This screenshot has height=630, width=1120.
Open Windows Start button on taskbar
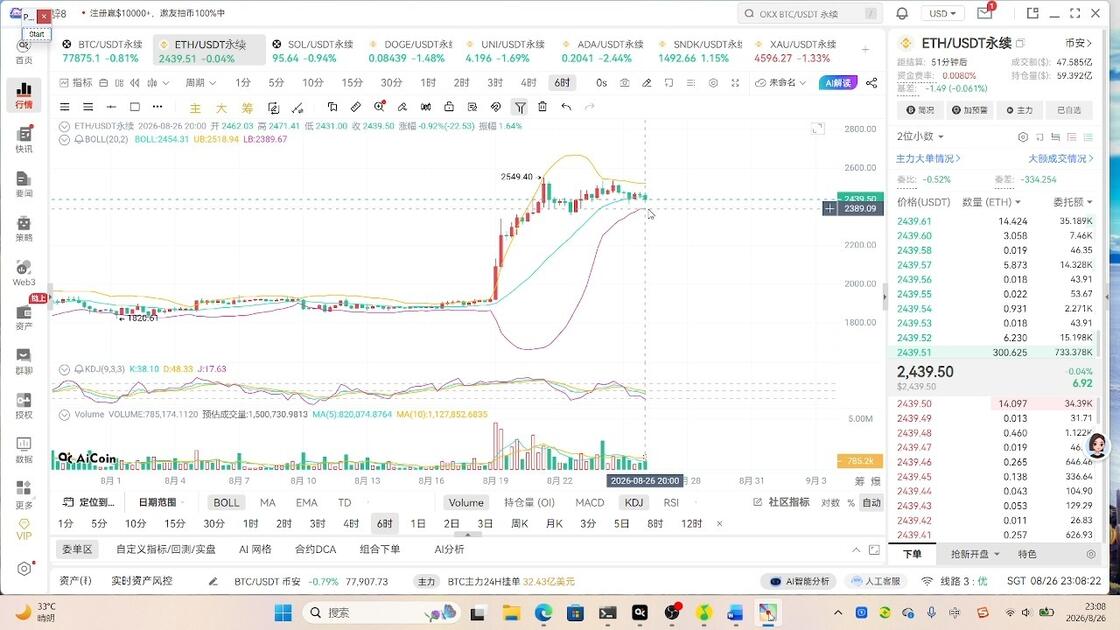(x=283, y=613)
